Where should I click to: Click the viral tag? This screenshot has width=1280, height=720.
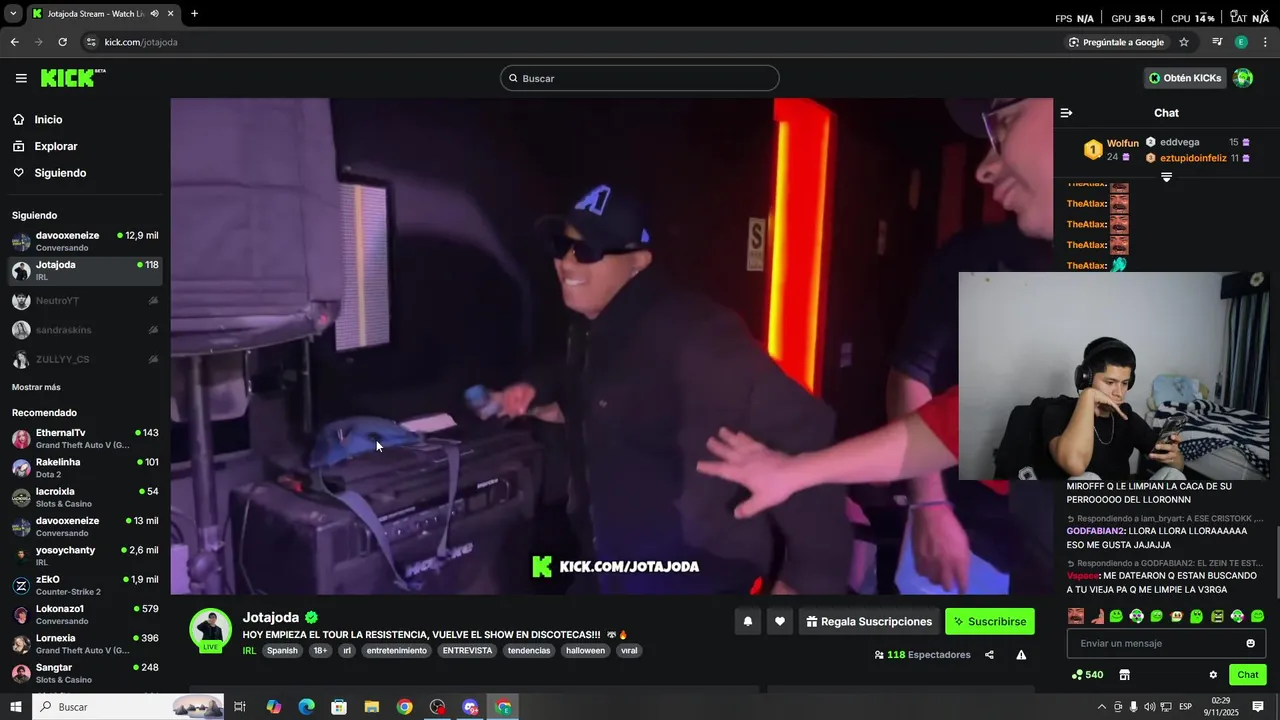click(629, 650)
